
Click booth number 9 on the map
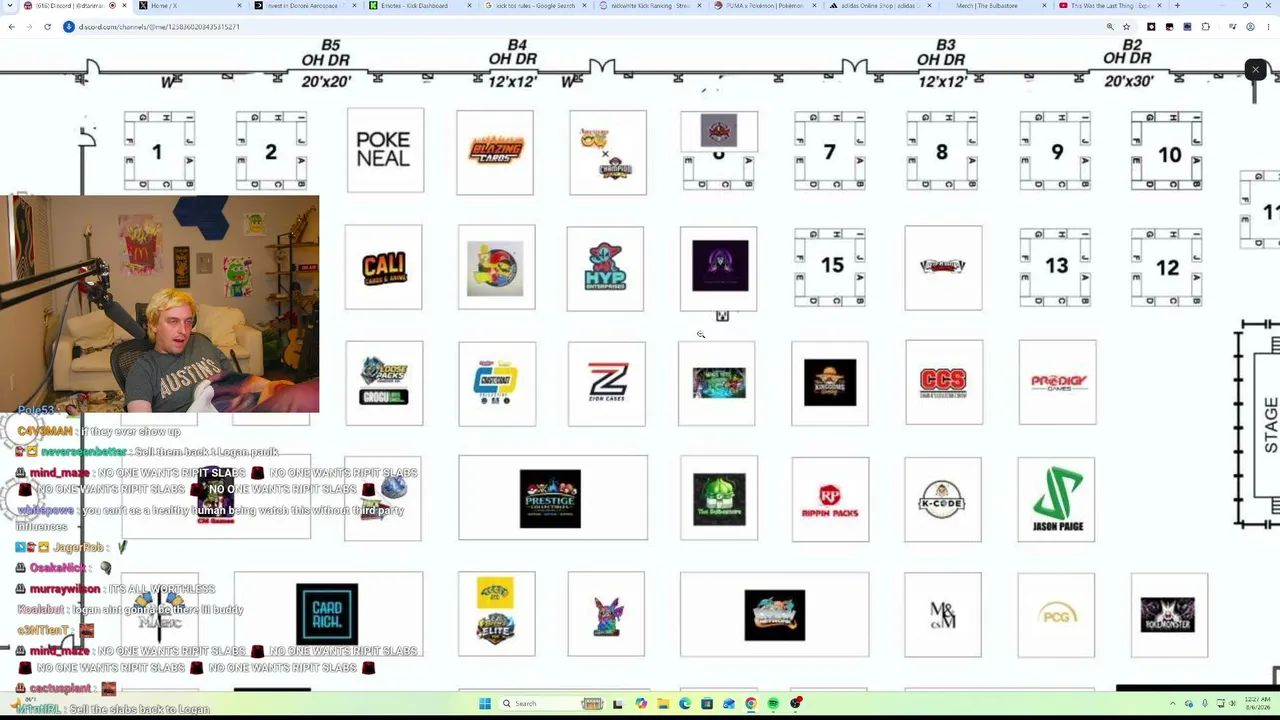click(1056, 152)
